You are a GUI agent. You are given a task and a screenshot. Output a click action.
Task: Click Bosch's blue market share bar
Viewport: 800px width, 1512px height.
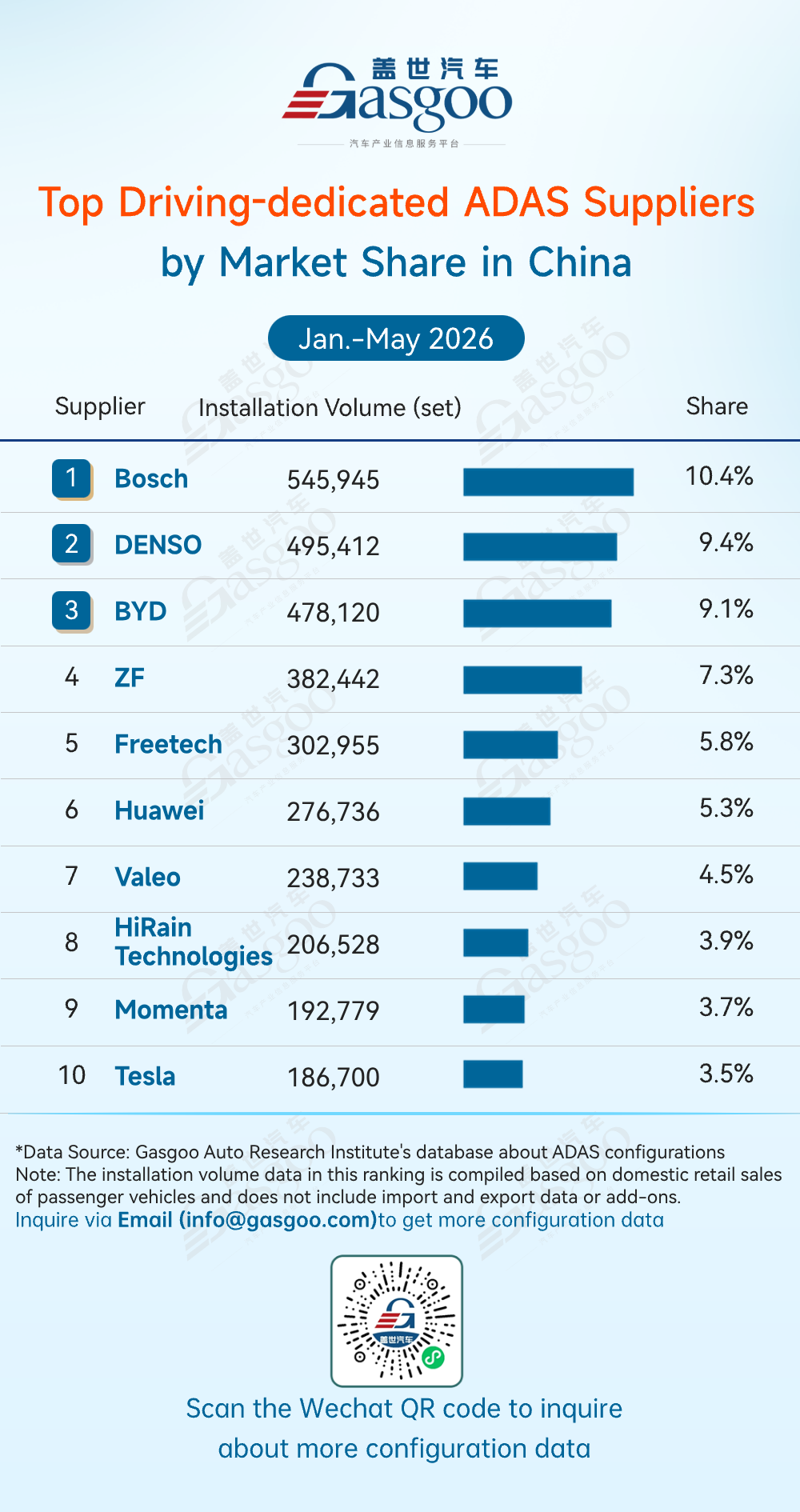(549, 482)
